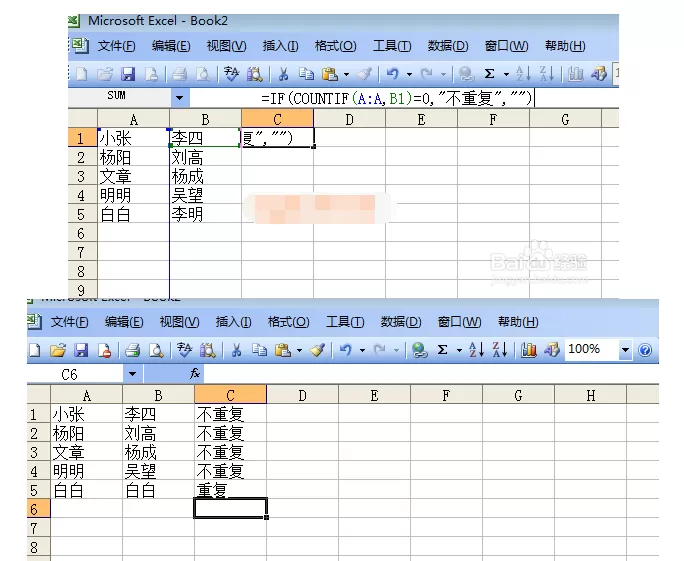Open the Undo history arrow in the lower Excel toolbar
684x561 pixels.
[362, 350]
